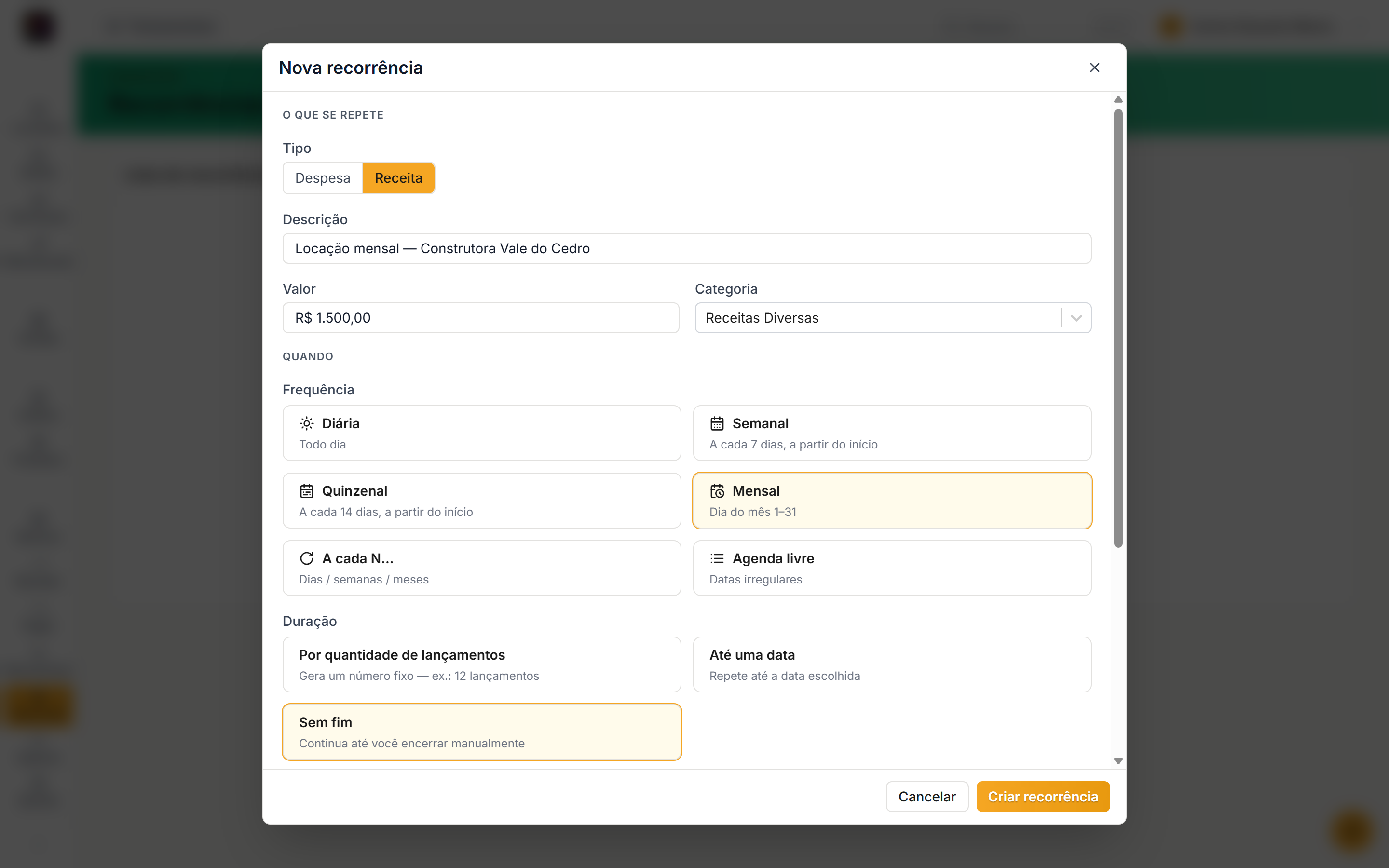This screenshot has height=868, width=1389.
Task: Click 'Continua até você encerrar manualmente' text
Action: pos(411,744)
